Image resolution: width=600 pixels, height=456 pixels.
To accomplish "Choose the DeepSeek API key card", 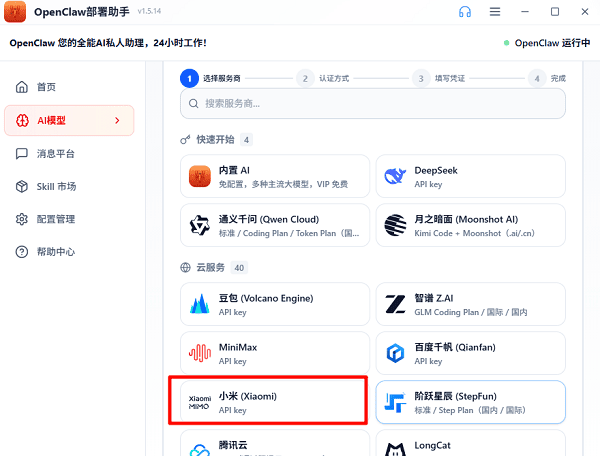I will [471, 176].
